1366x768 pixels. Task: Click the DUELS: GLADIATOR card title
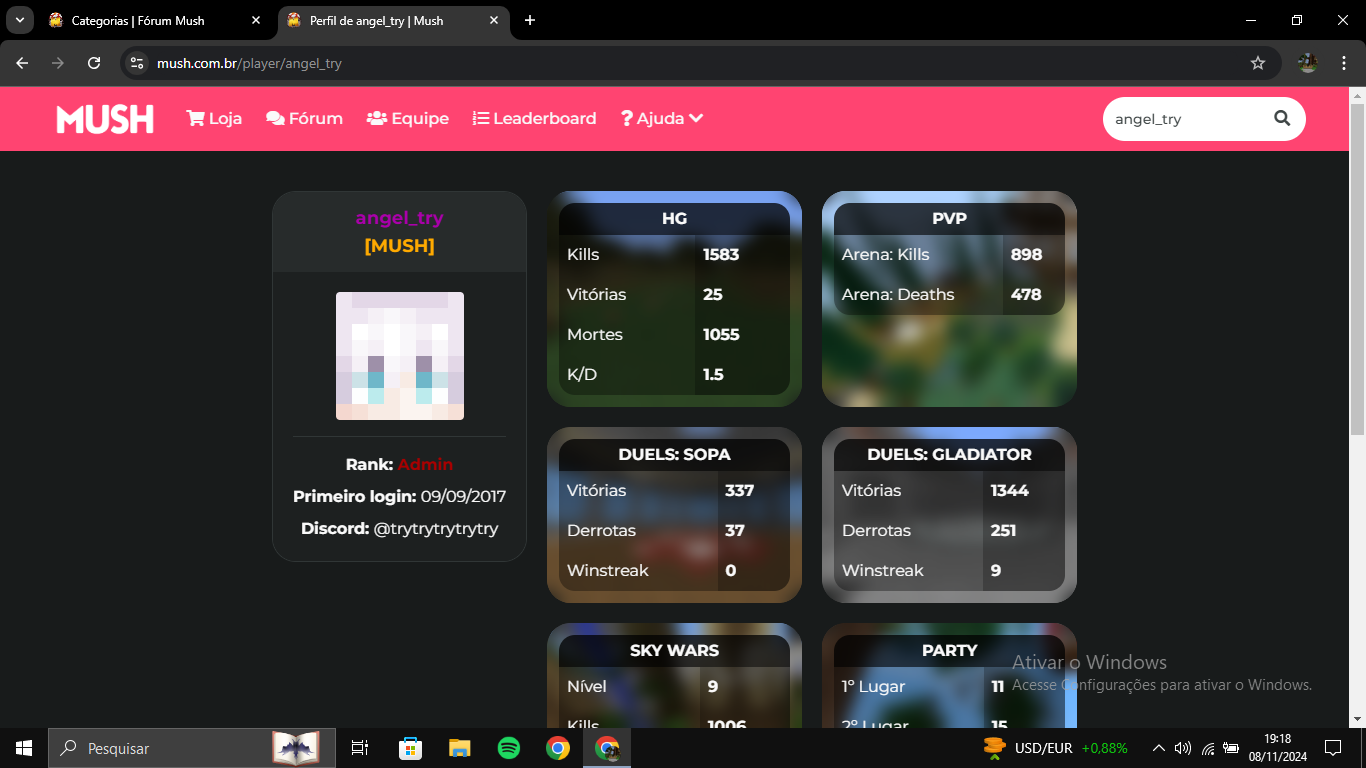click(x=949, y=454)
